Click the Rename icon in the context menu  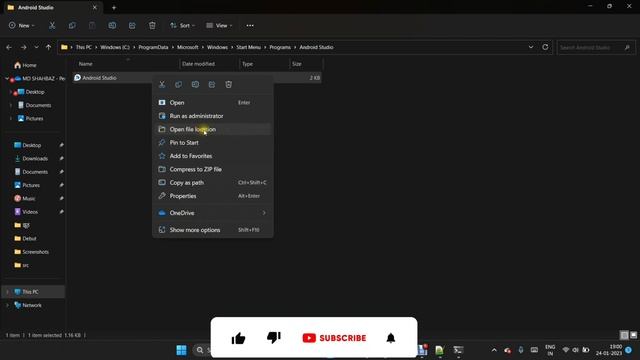(196, 84)
